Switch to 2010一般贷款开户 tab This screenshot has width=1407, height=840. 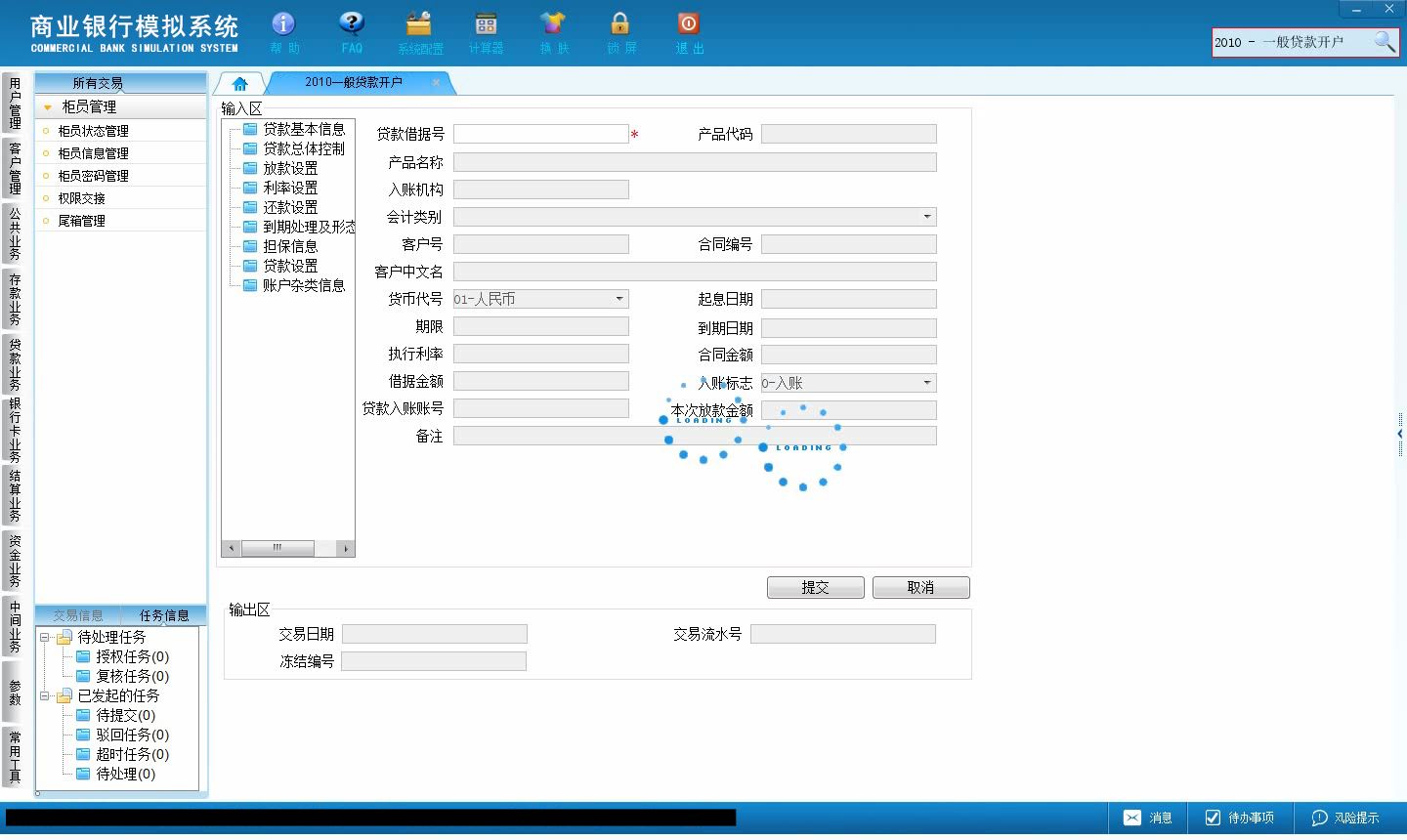[354, 82]
